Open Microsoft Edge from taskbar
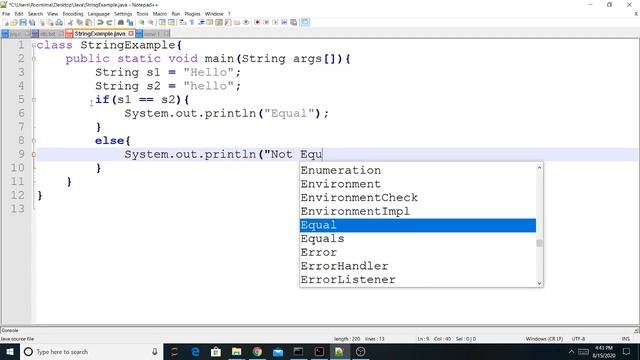Image resolution: width=640 pixels, height=360 pixels. tap(195, 352)
